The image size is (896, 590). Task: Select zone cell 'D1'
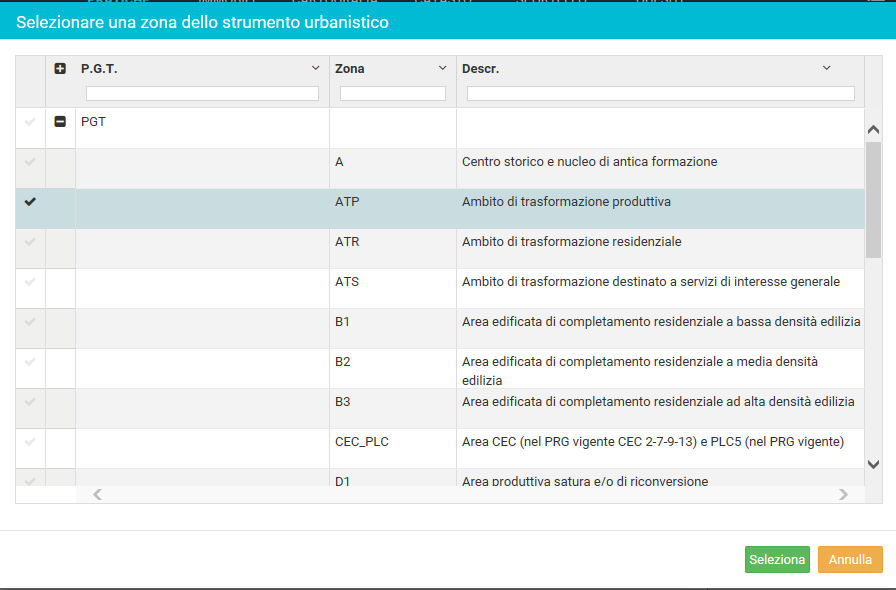[x=342, y=481]
